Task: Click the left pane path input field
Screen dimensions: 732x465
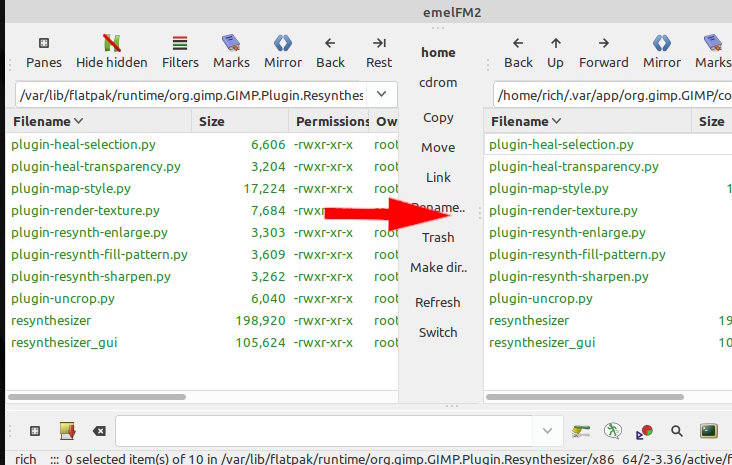Action: tap(191, 95)
